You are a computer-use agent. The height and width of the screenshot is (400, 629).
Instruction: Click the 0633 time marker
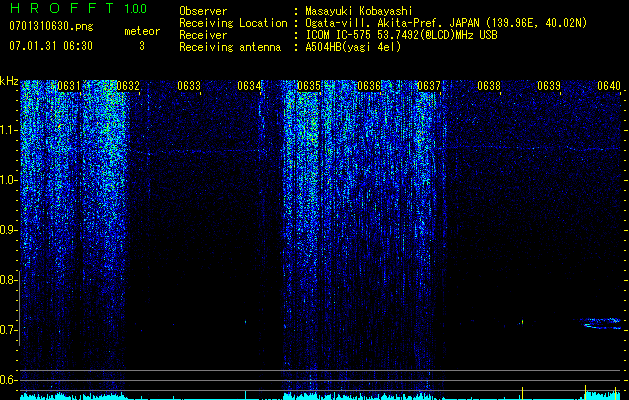[189, 86]
